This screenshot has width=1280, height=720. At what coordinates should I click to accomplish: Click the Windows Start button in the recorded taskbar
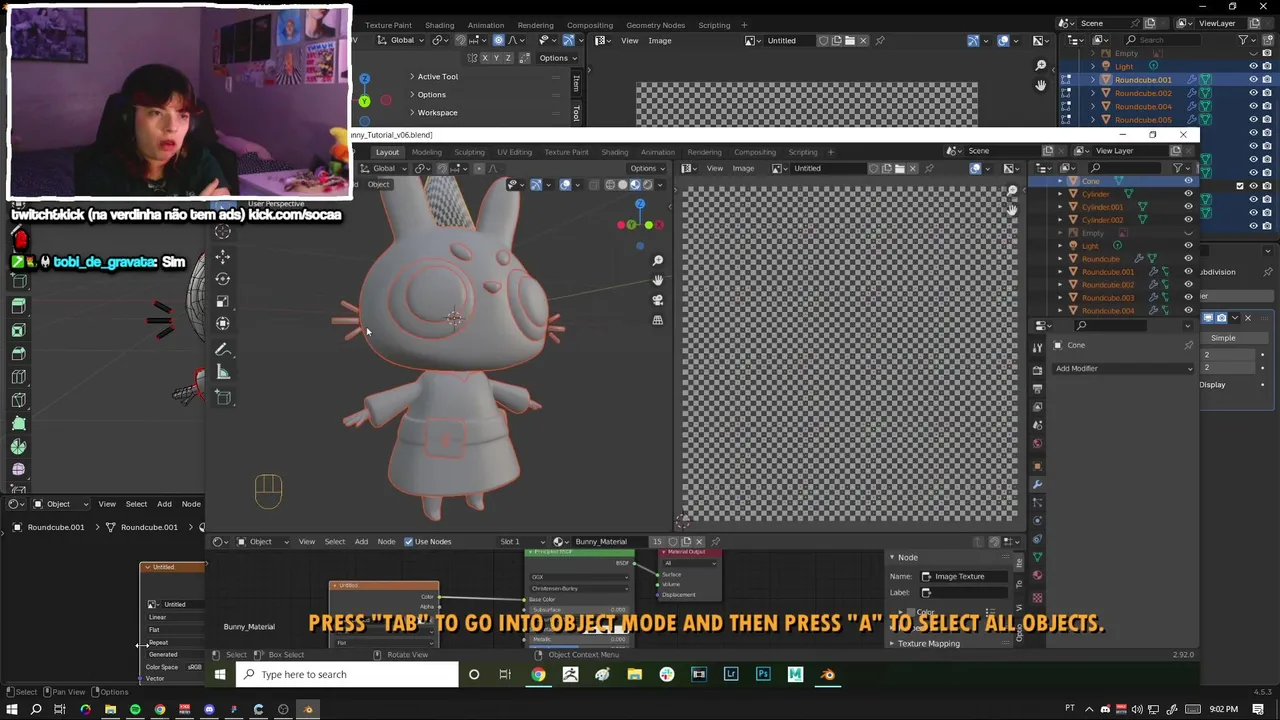[220, 675]
